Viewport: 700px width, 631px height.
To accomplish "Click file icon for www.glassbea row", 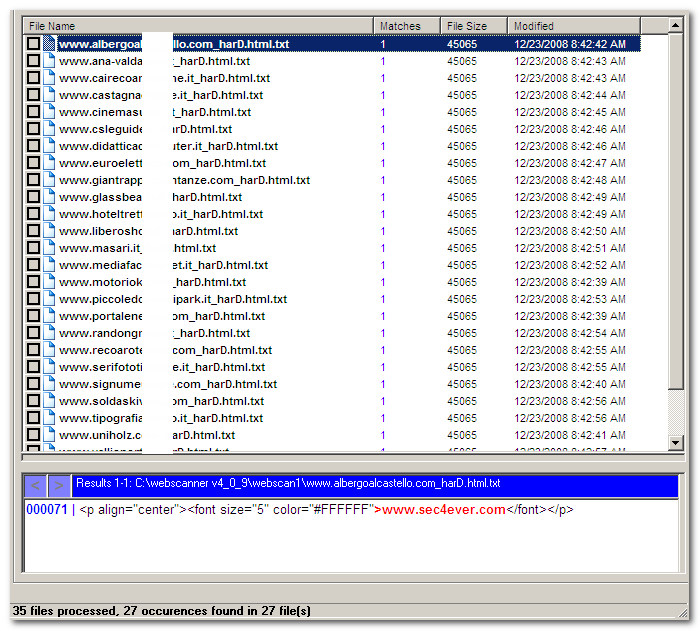I will tap(49, 197).
